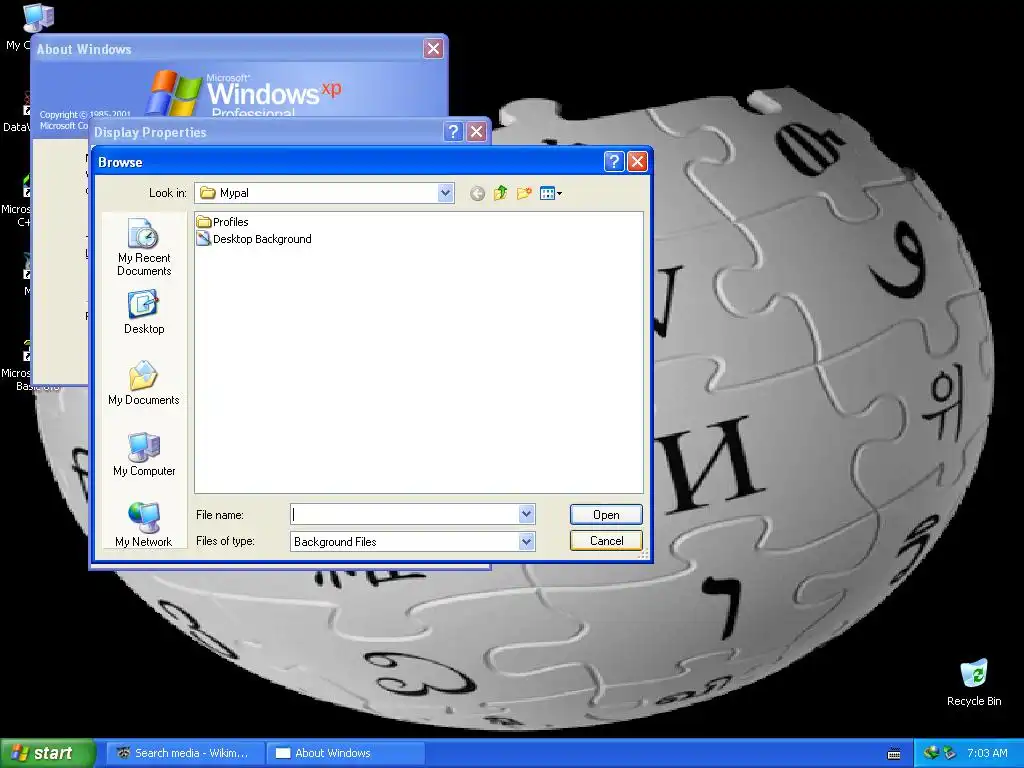Screen dimensions: 1024x768
Task: Click inside the File name field
Action: (x=405, y=515)
